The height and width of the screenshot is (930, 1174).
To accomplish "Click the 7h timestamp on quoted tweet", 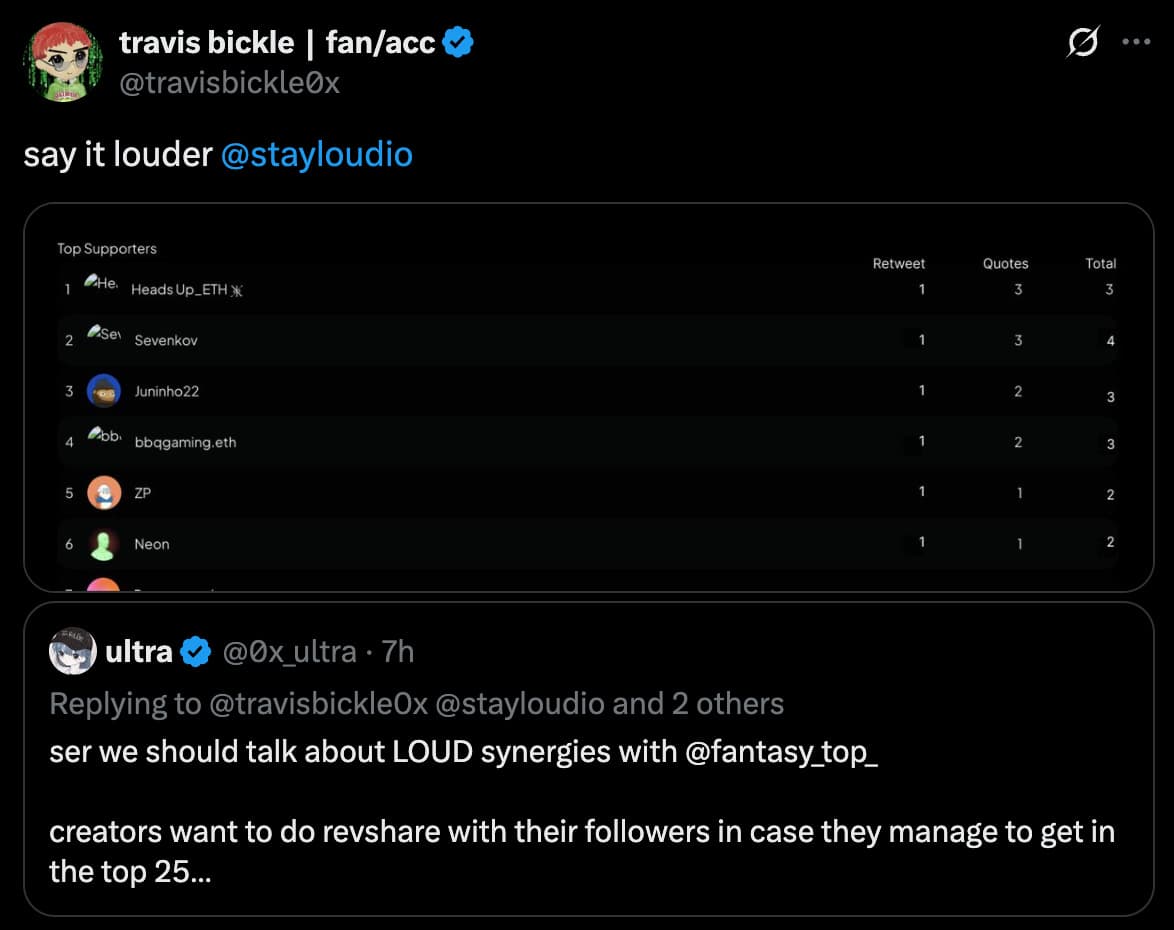I will pyautogui.click(x=398, y=652).
